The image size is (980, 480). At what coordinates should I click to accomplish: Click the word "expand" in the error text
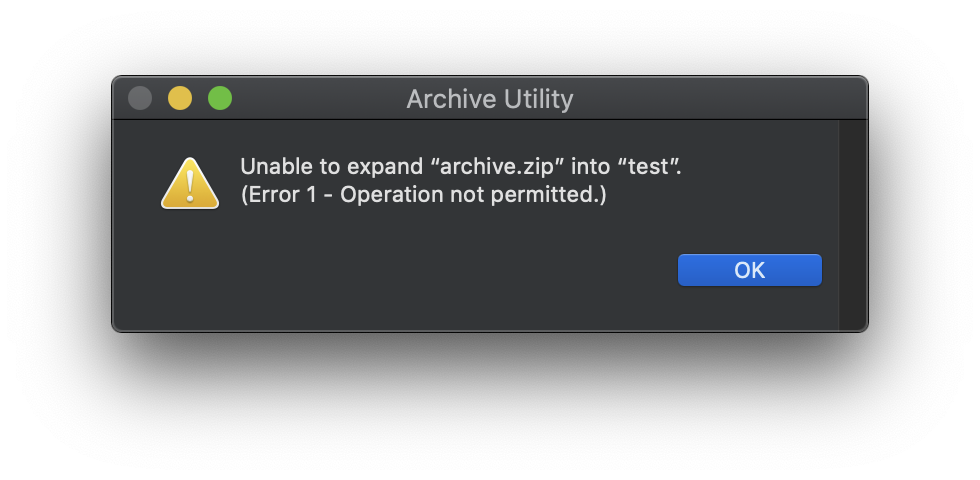coord(385,168)
